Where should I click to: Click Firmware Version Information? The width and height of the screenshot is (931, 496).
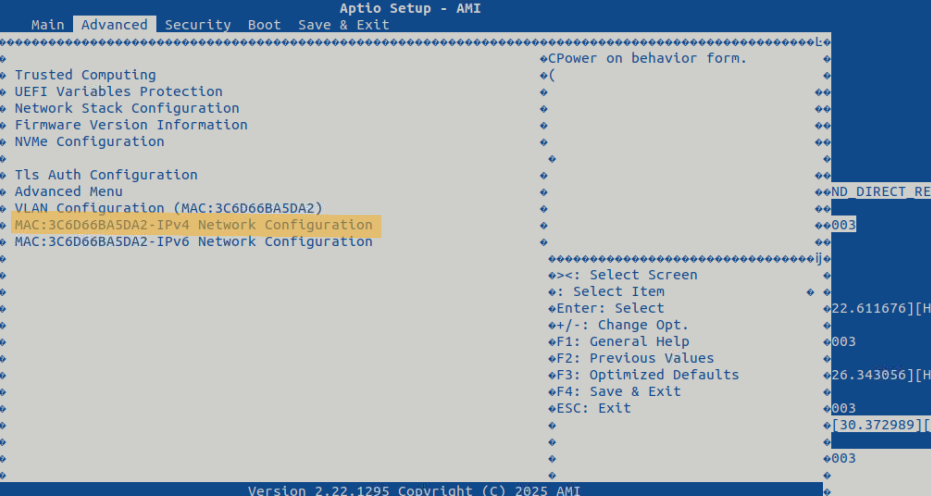pos(130,125)
